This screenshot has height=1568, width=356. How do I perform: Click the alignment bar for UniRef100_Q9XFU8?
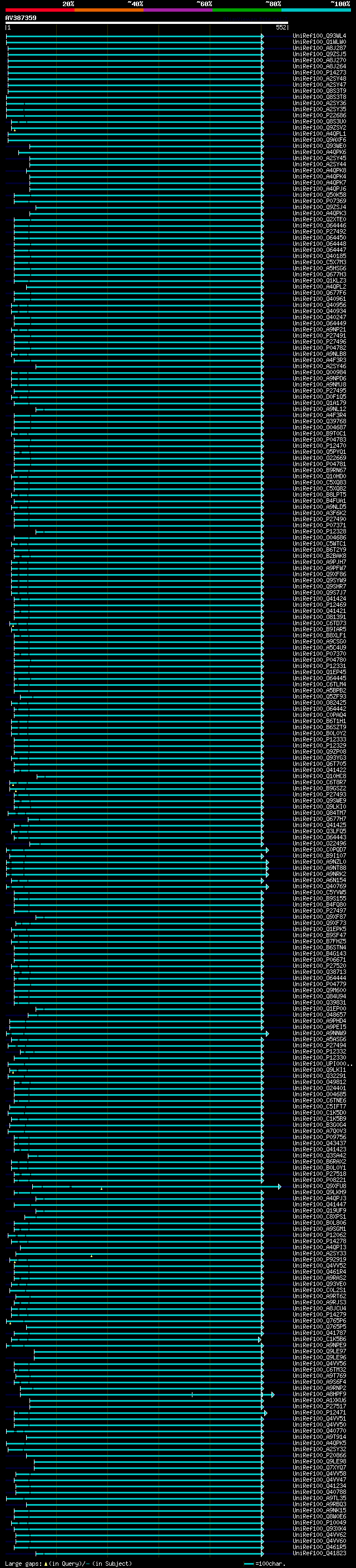[x=156, y=1186]
